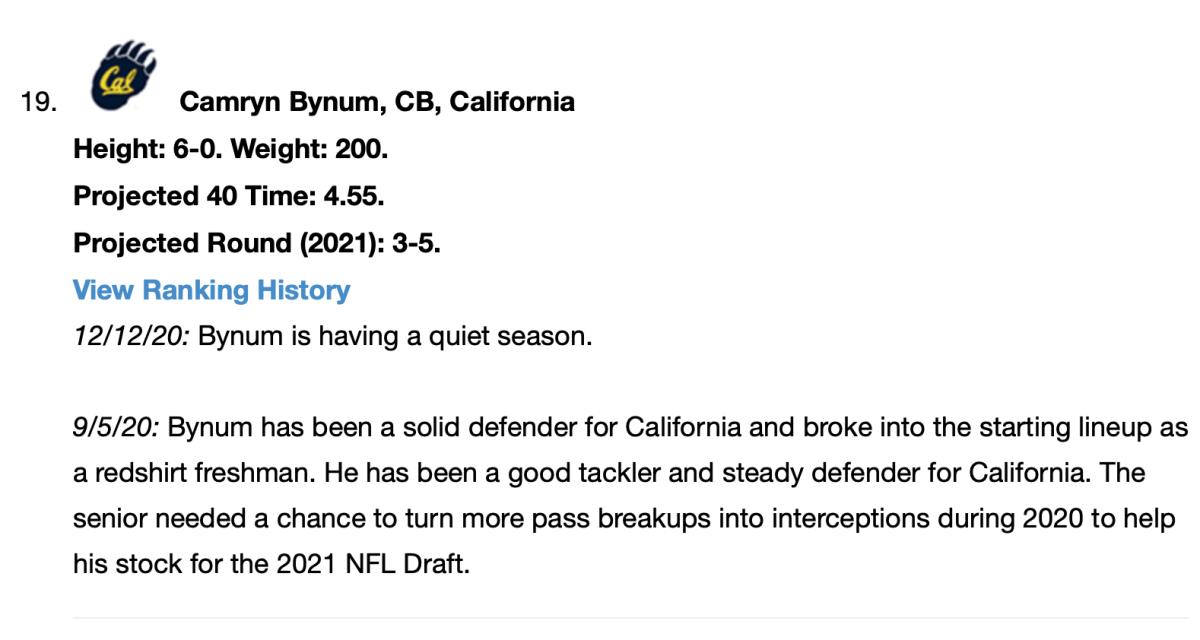This screenshot has width=1200, height=640.
Task: Open the View Ranking History link
Action: click(x=211, y=290)
